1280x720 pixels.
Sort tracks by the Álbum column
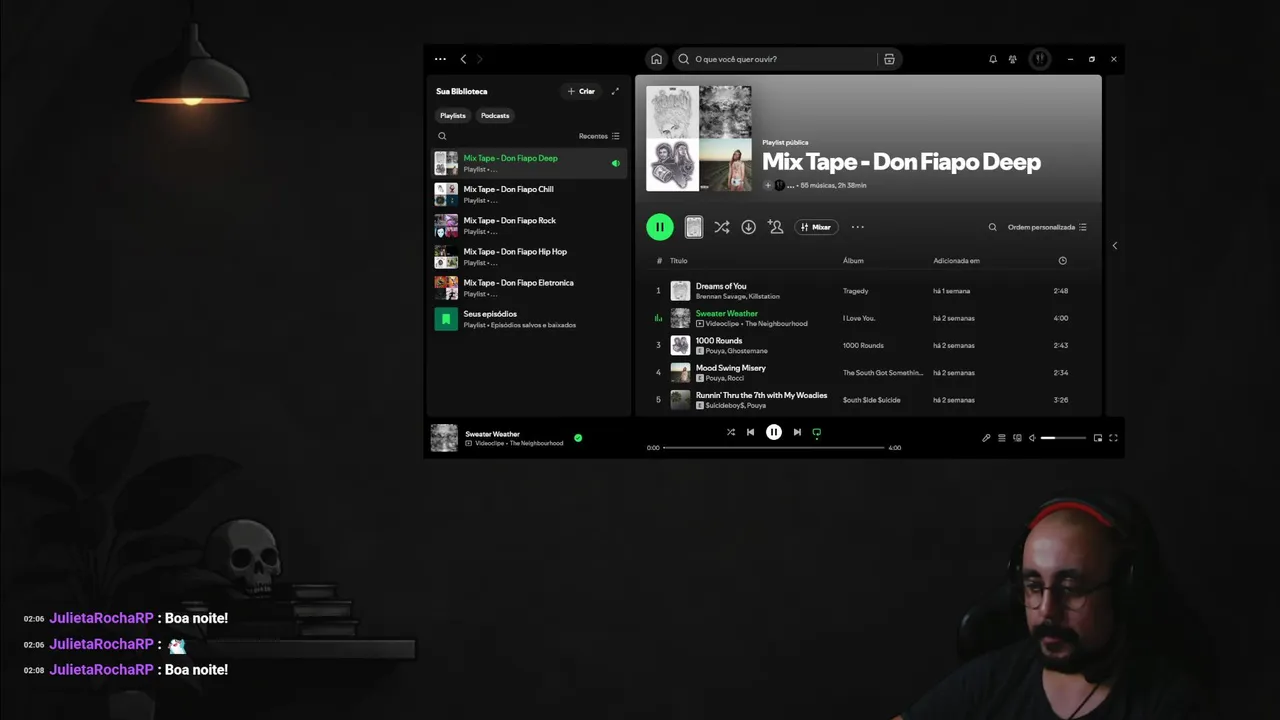[x=853, y=261]
